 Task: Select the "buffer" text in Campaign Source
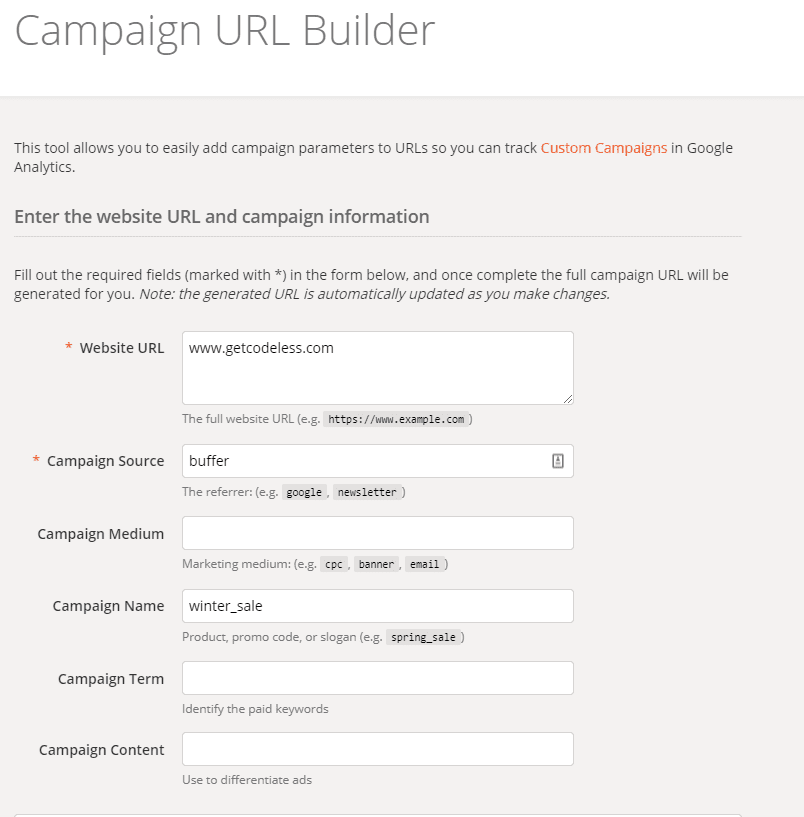tap(207, 460)
